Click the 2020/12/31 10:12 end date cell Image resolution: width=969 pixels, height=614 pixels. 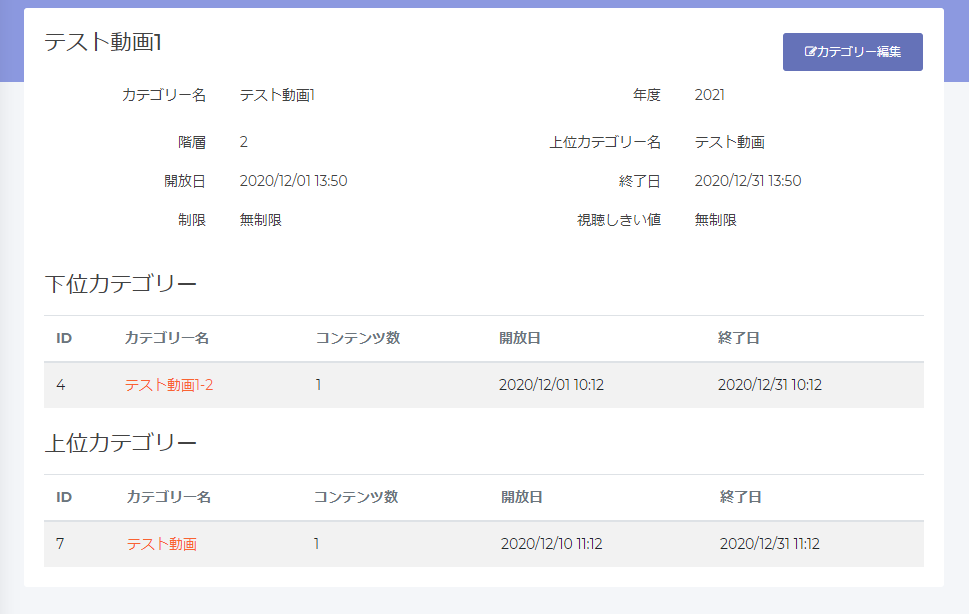(770, 385)
